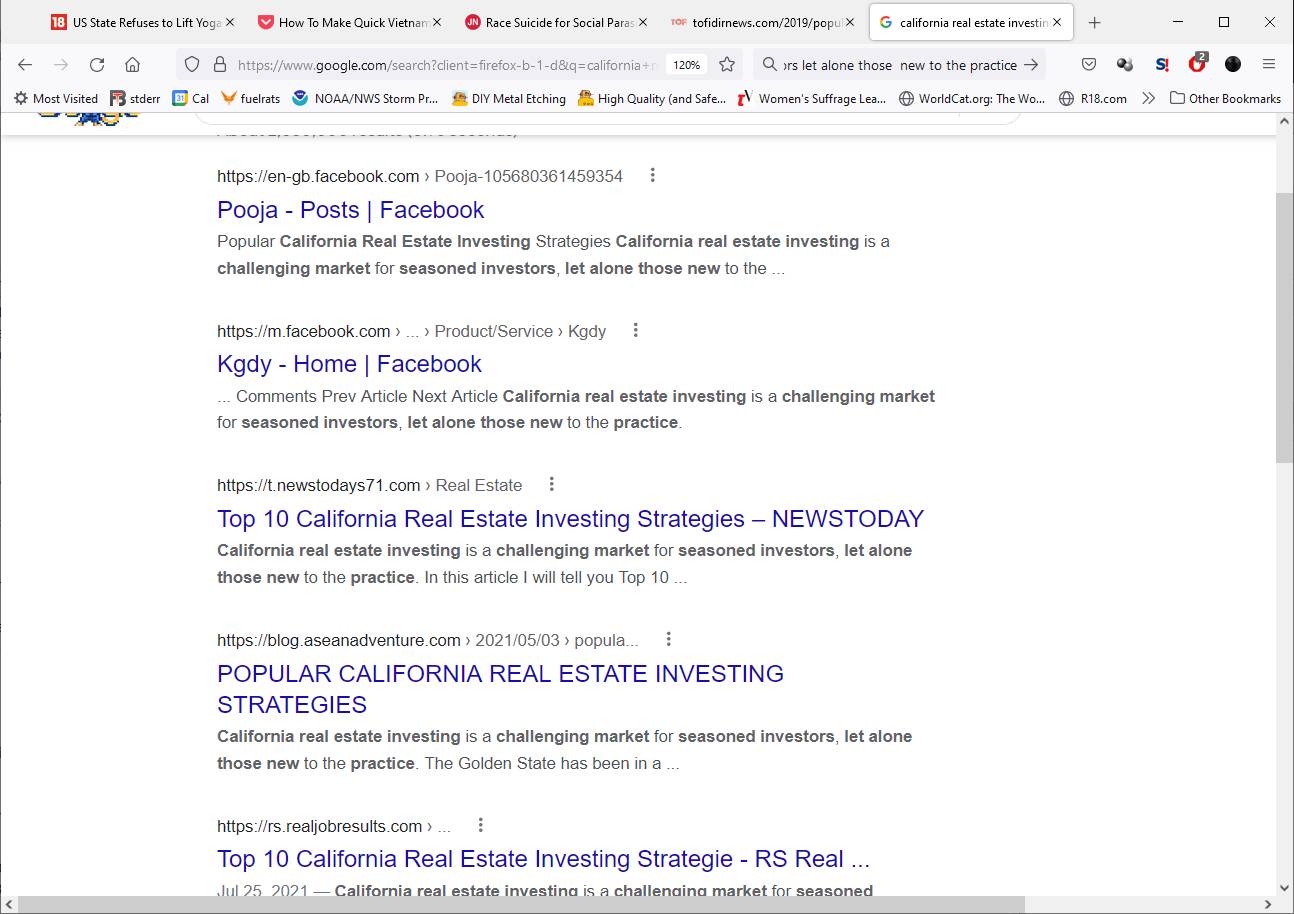Screen dimensions: 1294x914
Task: Open Kgdy - Home | Facebook result
Action: pyautogui.click(x=349, y=364)
